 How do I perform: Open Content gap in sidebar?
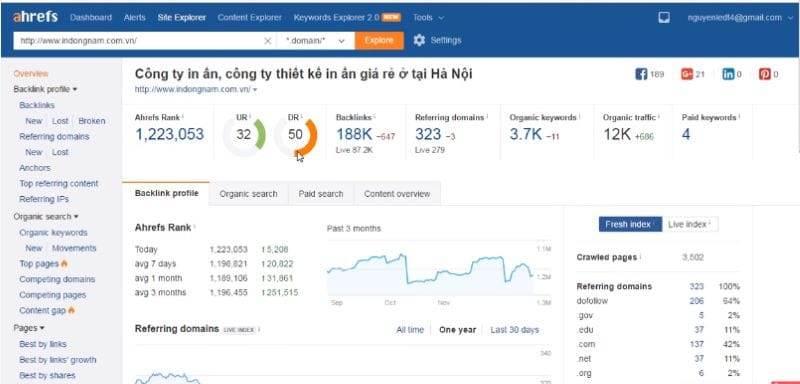42,310
